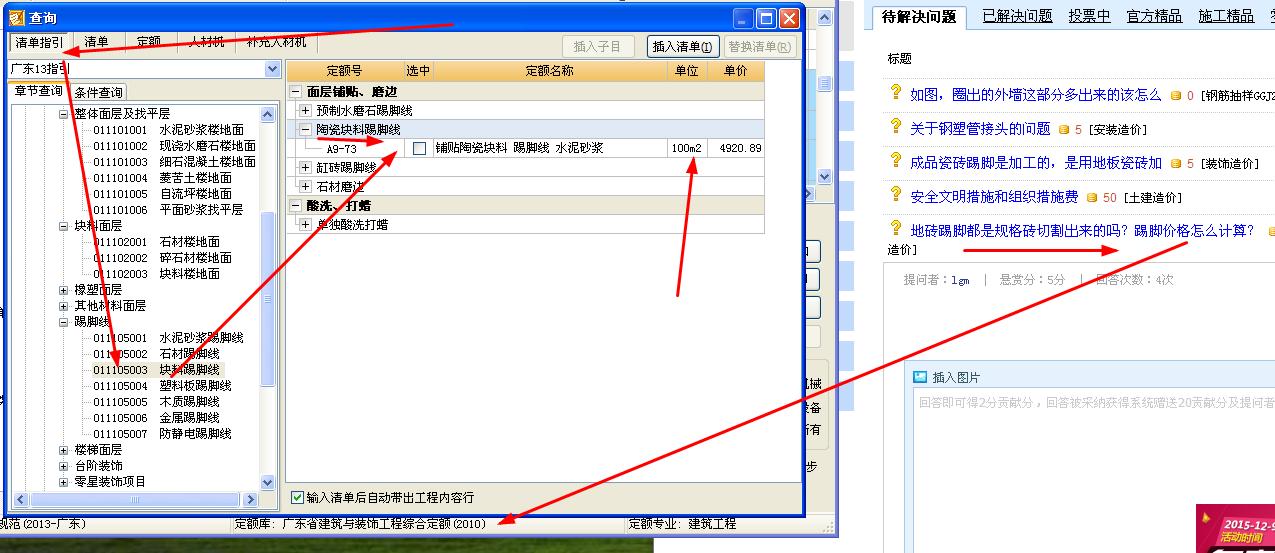Collapse the 陶瓷块料踢脚线 group
1275x553 pixels.
click(306, 129)
